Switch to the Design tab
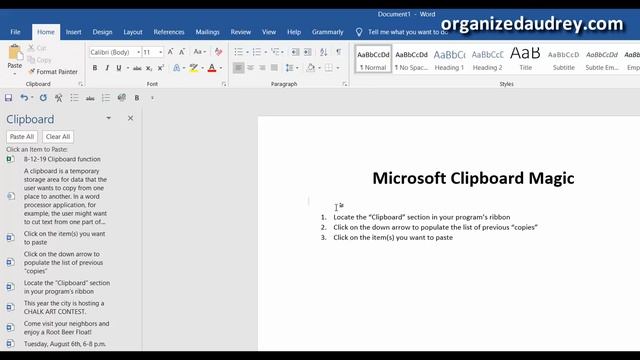The image size is (640, 360). click(x=102, y=32)
